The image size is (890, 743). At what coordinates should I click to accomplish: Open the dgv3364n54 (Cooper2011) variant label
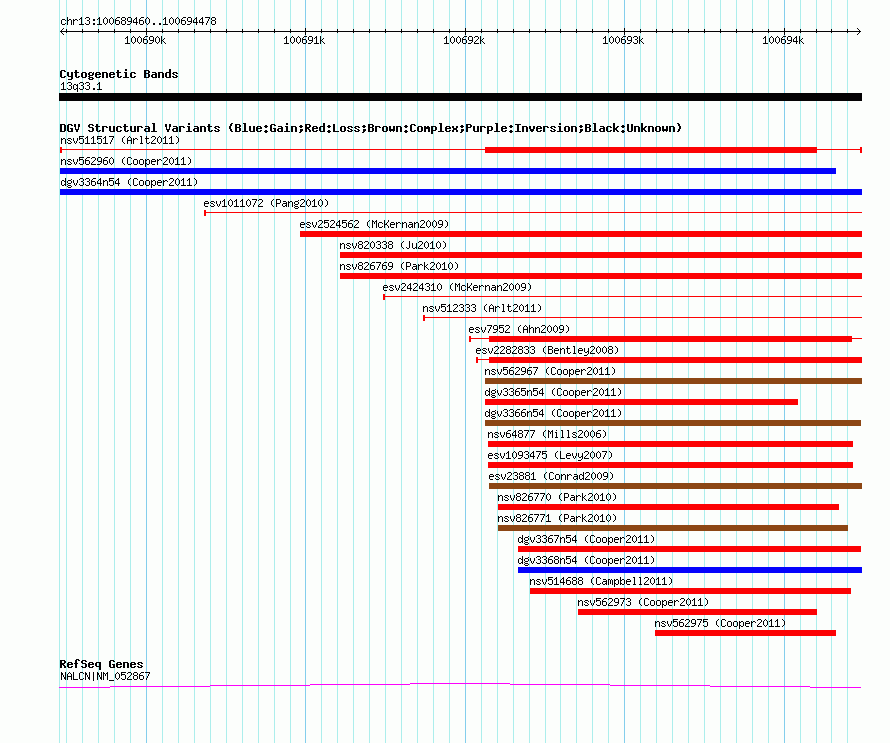[129, 182]
